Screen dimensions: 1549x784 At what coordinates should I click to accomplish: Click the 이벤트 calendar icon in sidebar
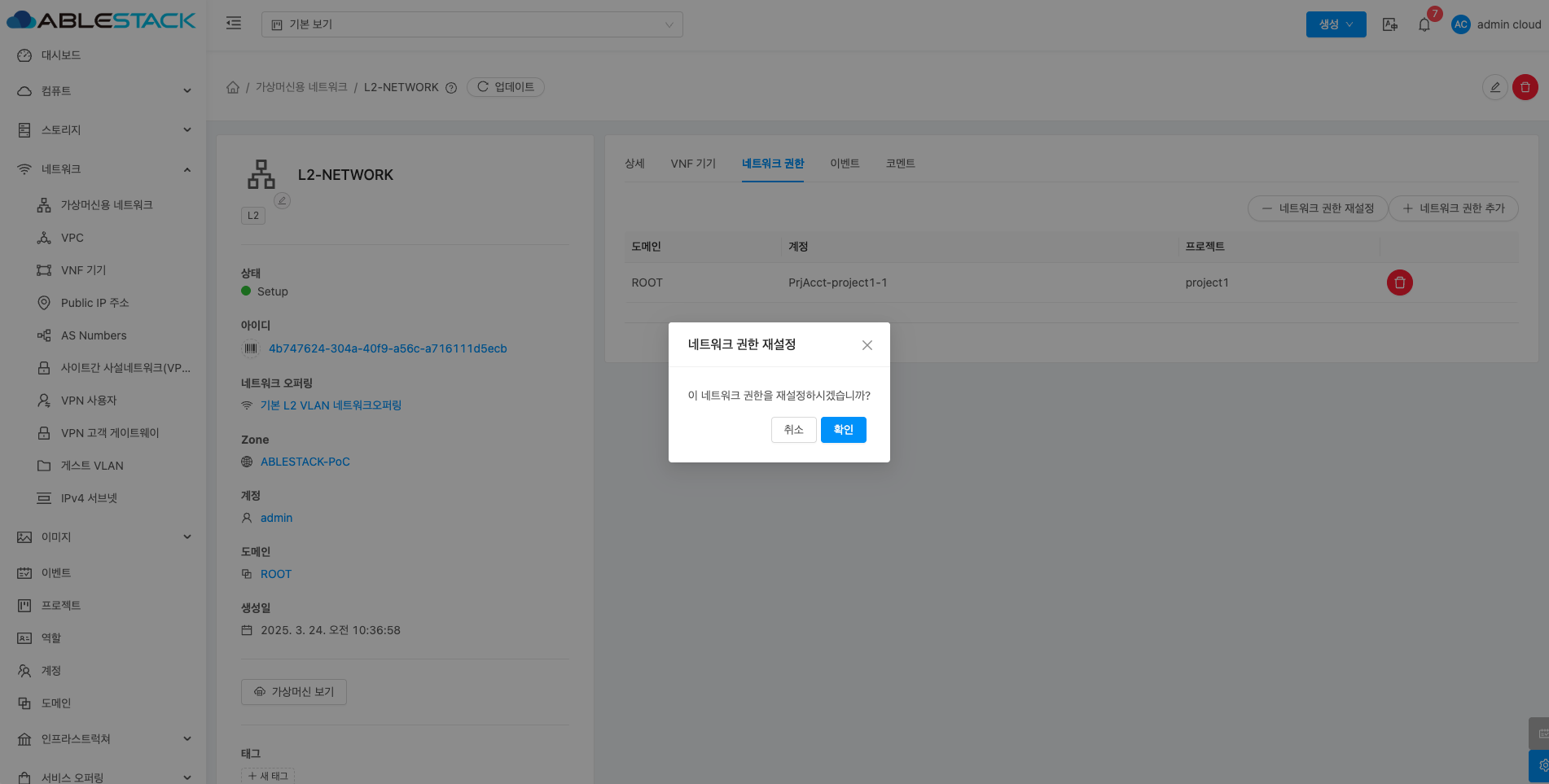[24, 573]
